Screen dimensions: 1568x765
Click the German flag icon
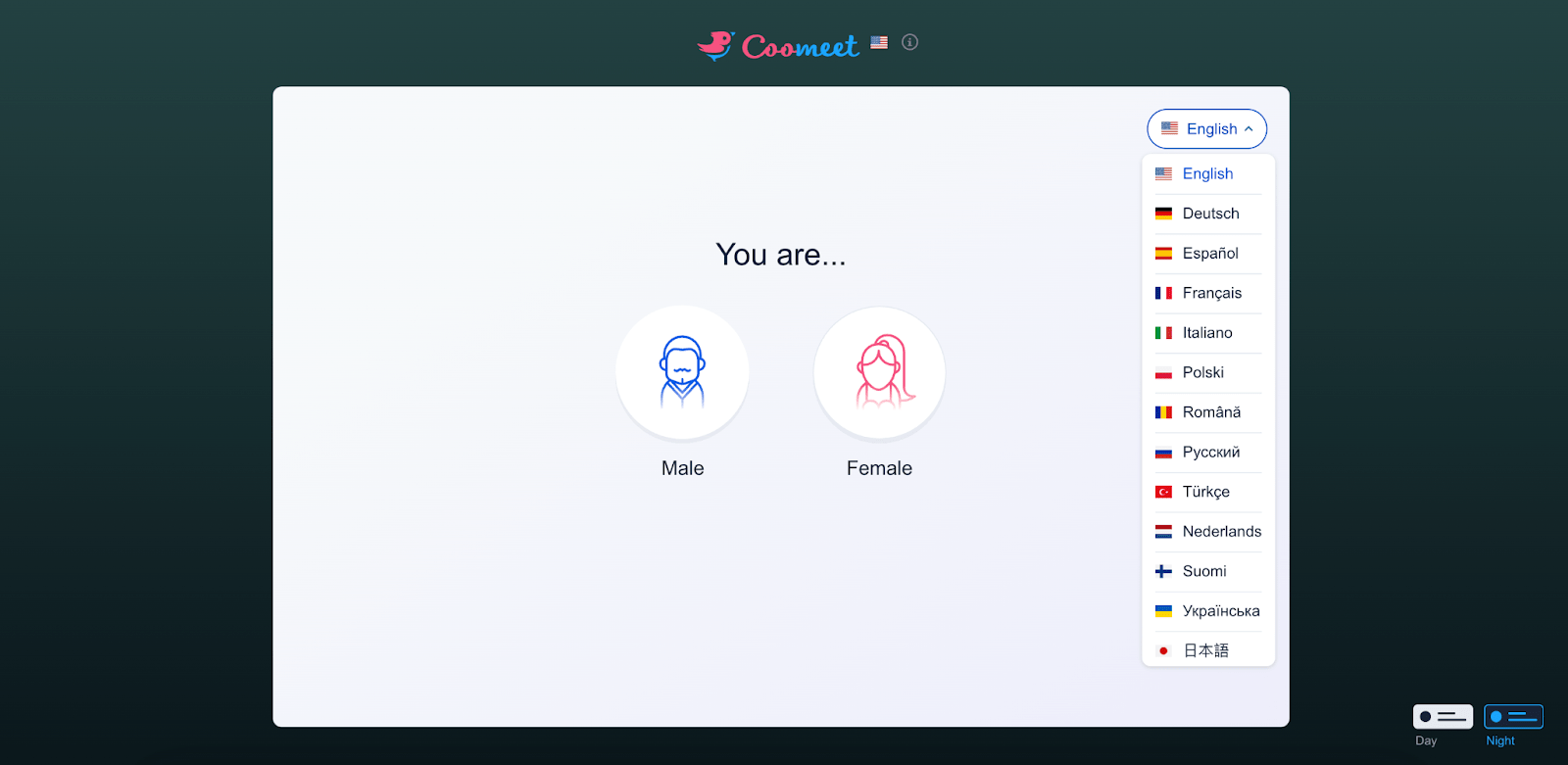tap(1163, 214)
